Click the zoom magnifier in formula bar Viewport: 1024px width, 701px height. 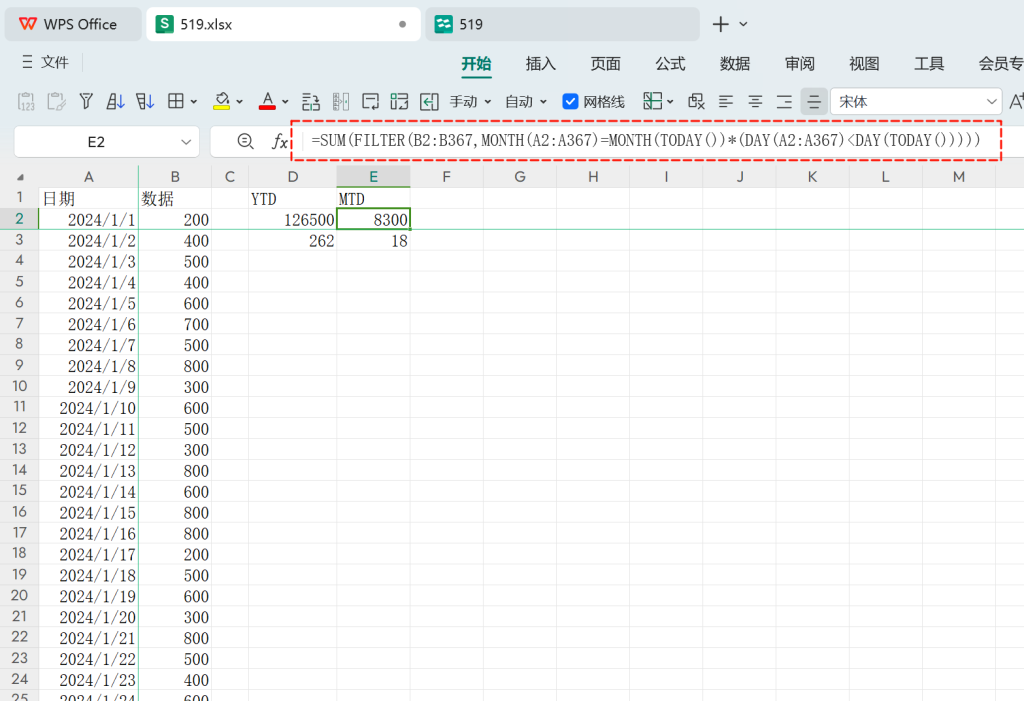click(246, 141)
